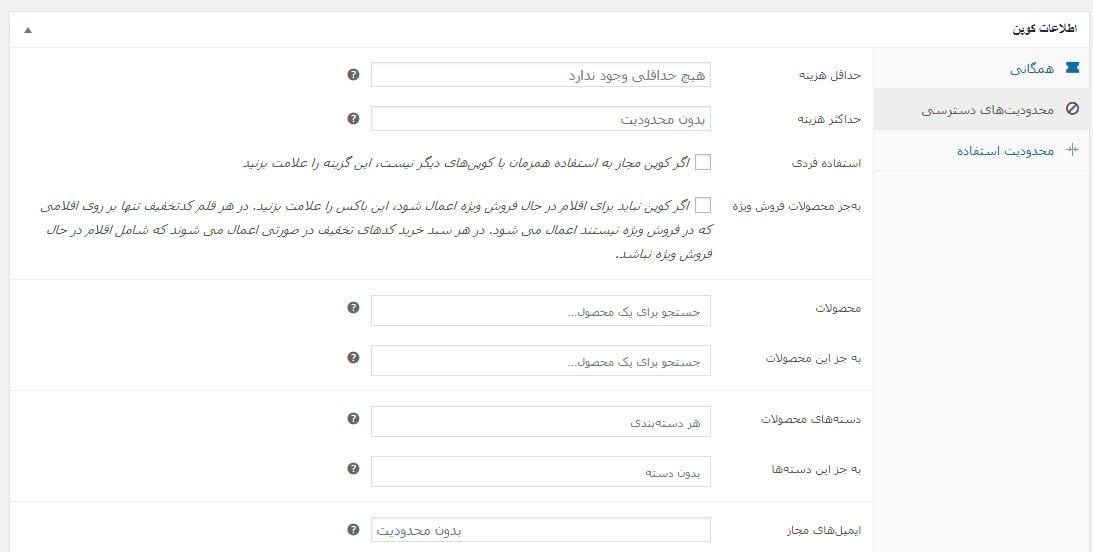Click the اطلاعات کوپن panel title
The image size is (1093, 552).
point(1044,30)
